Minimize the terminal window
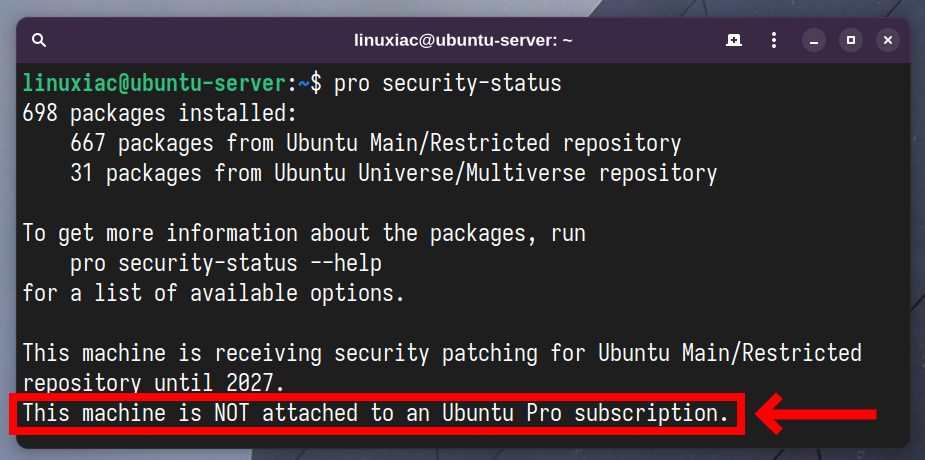This screenshot has width=925, height=460. [814, 41]
